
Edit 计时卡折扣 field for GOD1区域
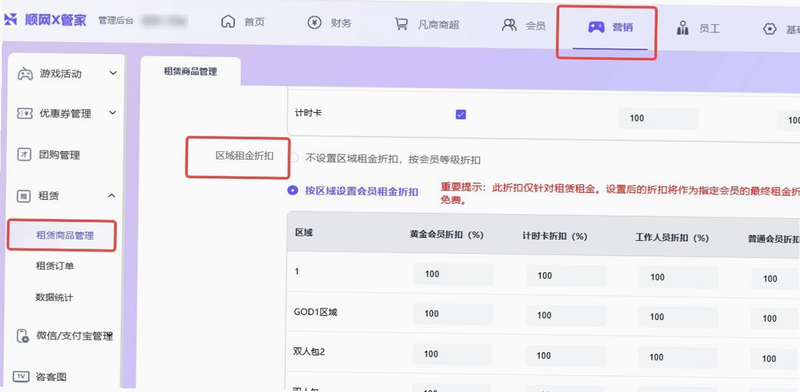[x=565, y=316]
